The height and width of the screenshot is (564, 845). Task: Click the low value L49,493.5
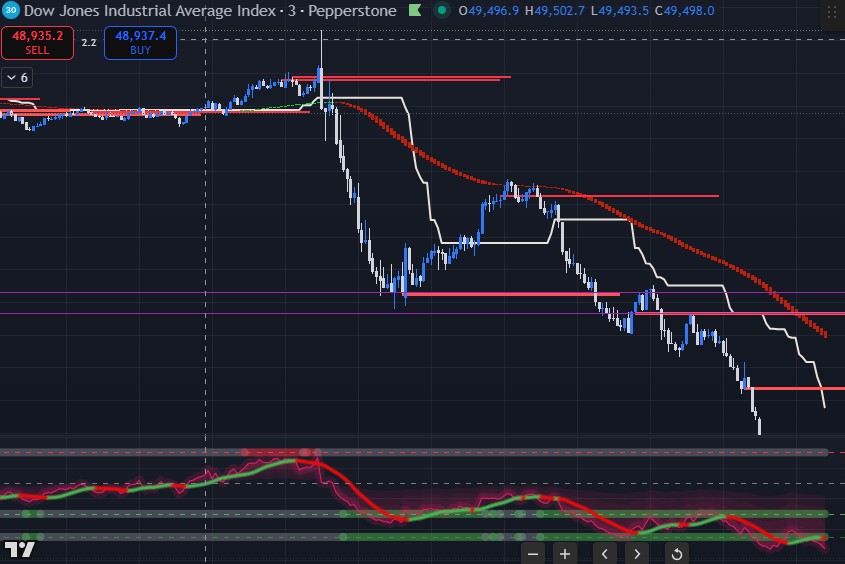[x=620, y=10]
